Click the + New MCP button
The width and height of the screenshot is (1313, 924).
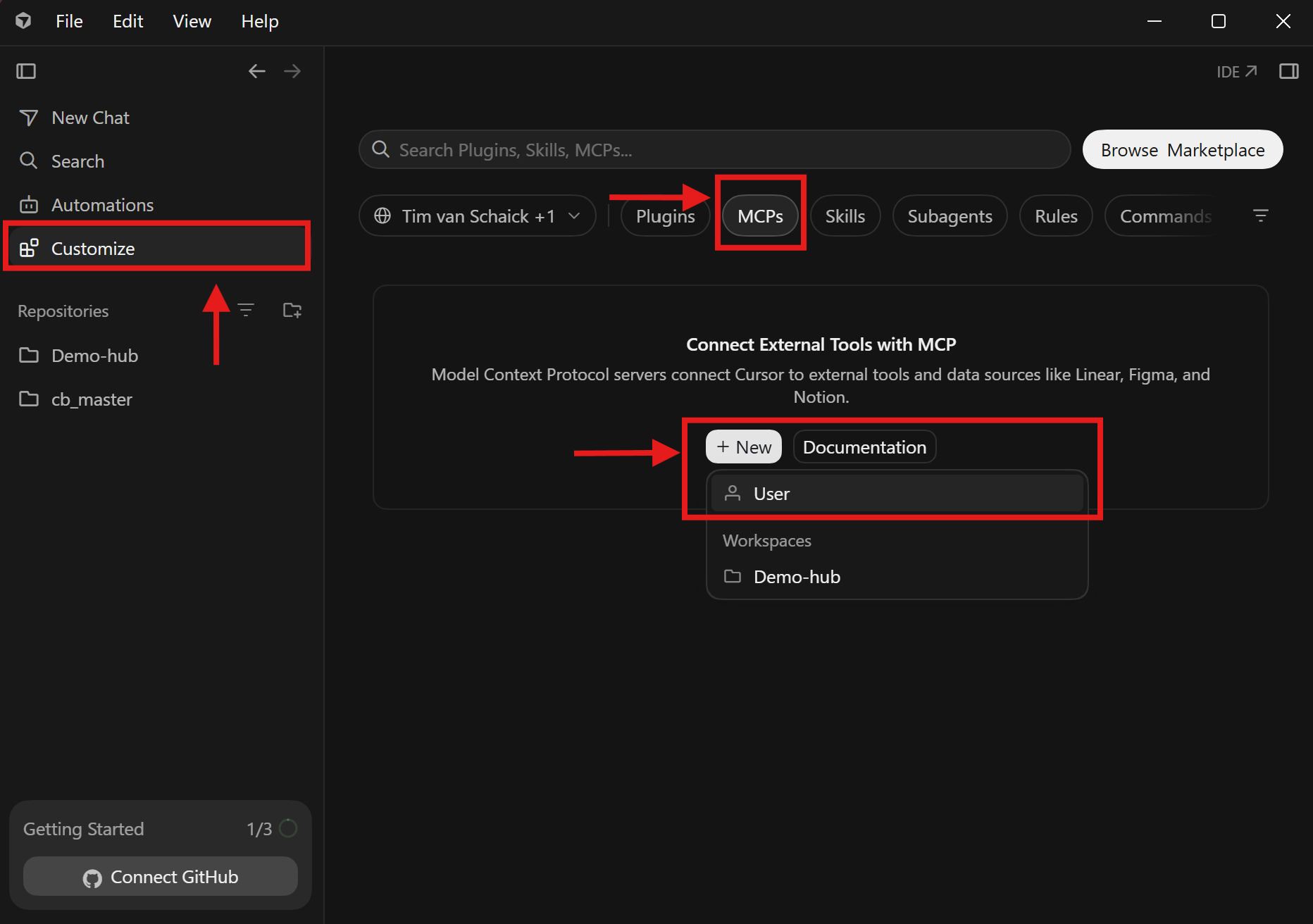[744, 447]
